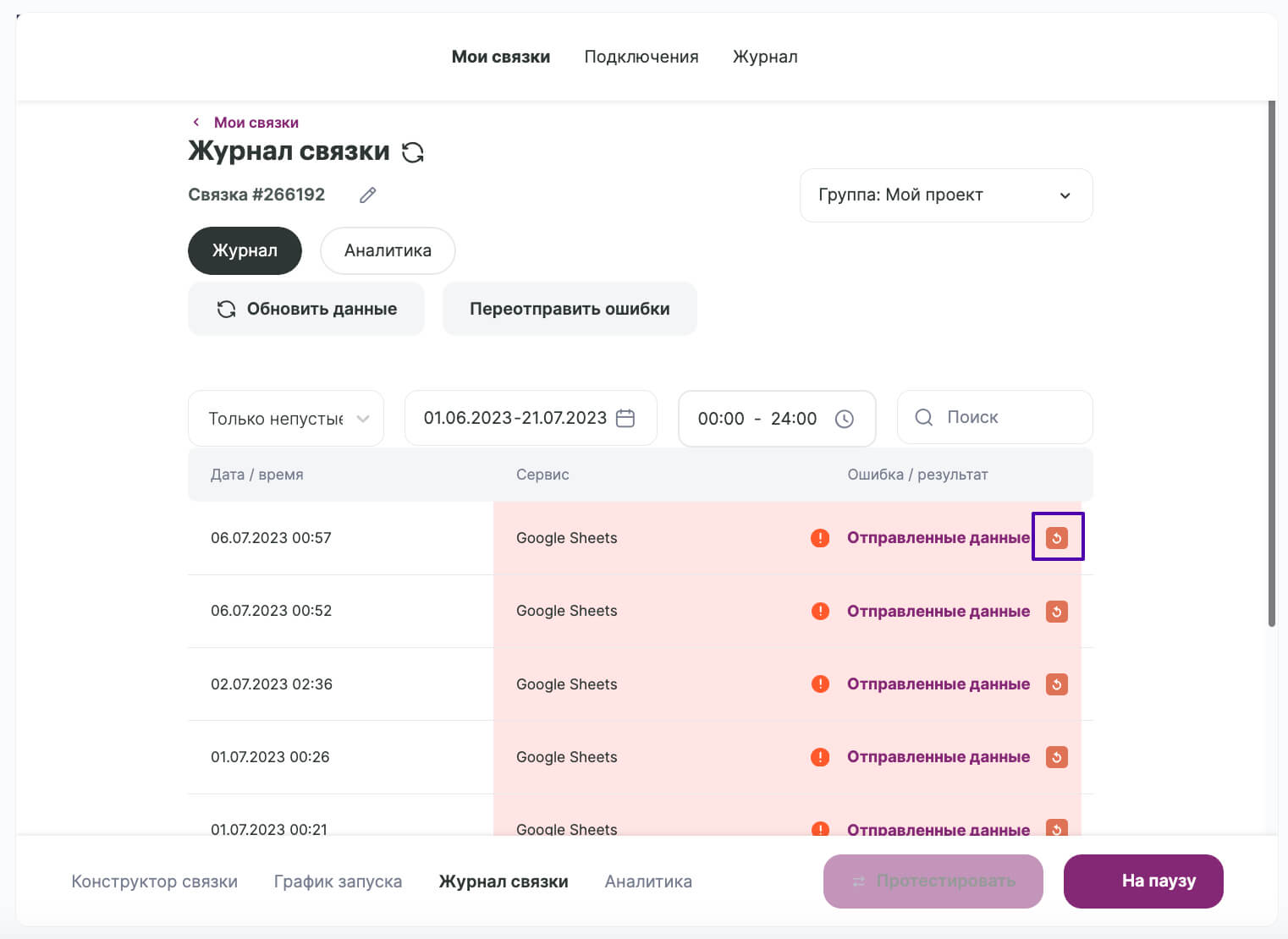Click the magnifier icon in Поиск field
The width and height of the screenshot is (1288, 939).
[x=924, y=417]
